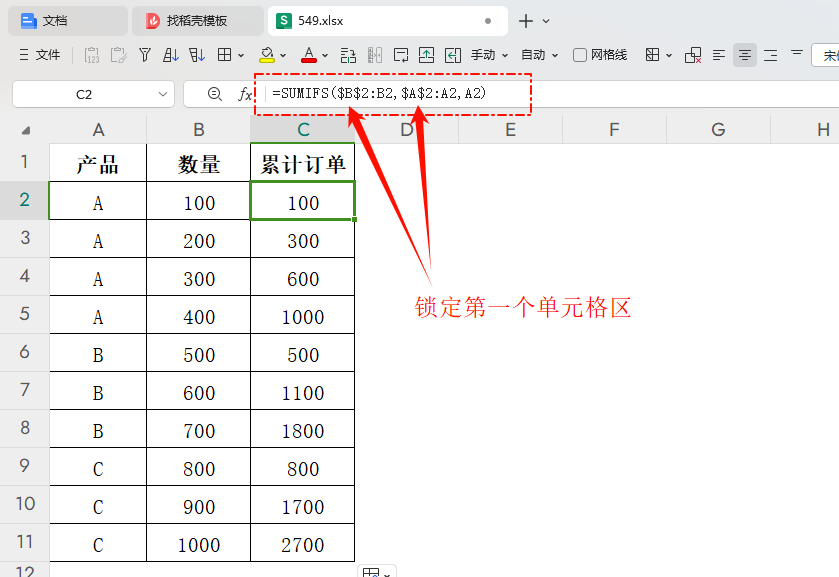Click the unsaved dot on 549.xlsx tab

[x=487, y=21]
